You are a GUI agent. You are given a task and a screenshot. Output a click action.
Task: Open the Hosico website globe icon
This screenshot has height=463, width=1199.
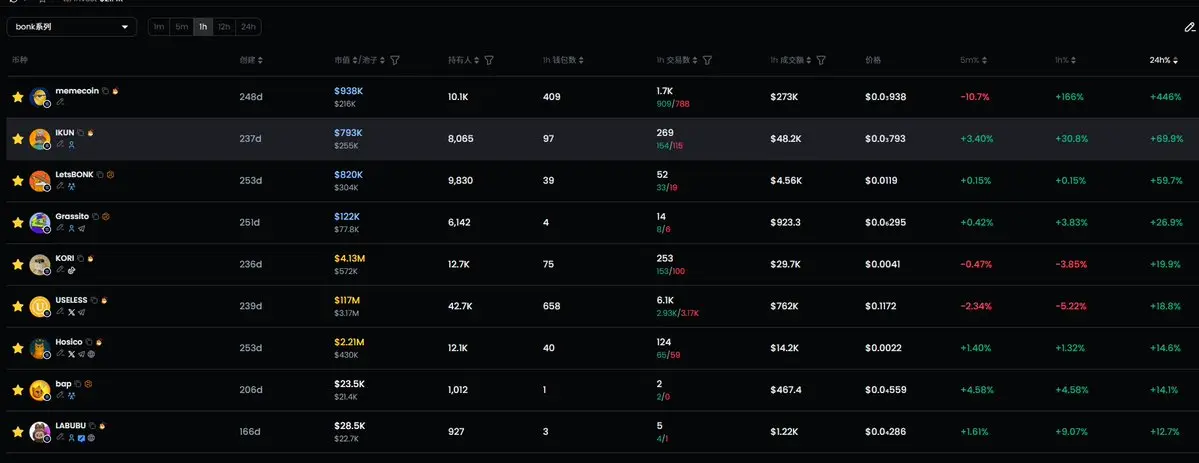[91, 354]
